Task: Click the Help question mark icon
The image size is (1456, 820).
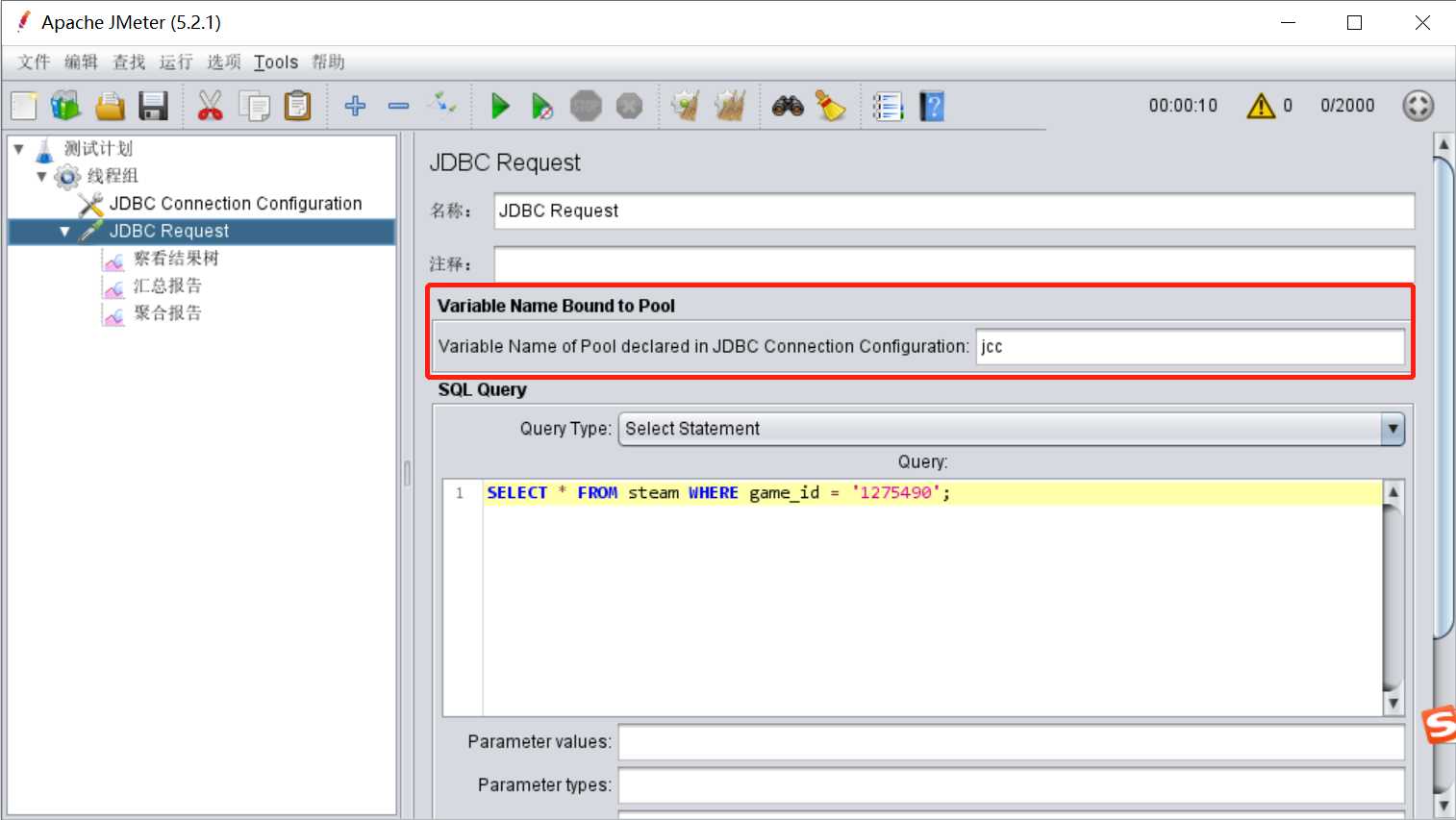Action: point(932,106)
